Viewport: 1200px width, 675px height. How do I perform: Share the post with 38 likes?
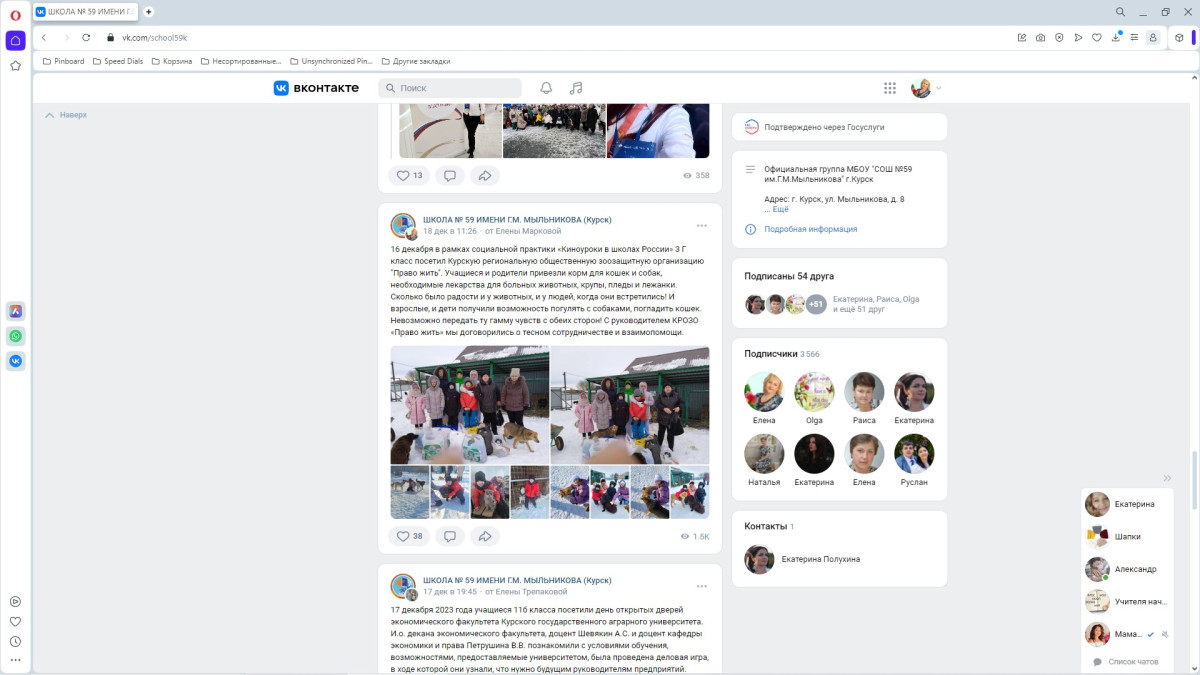[x=485, y=536]
